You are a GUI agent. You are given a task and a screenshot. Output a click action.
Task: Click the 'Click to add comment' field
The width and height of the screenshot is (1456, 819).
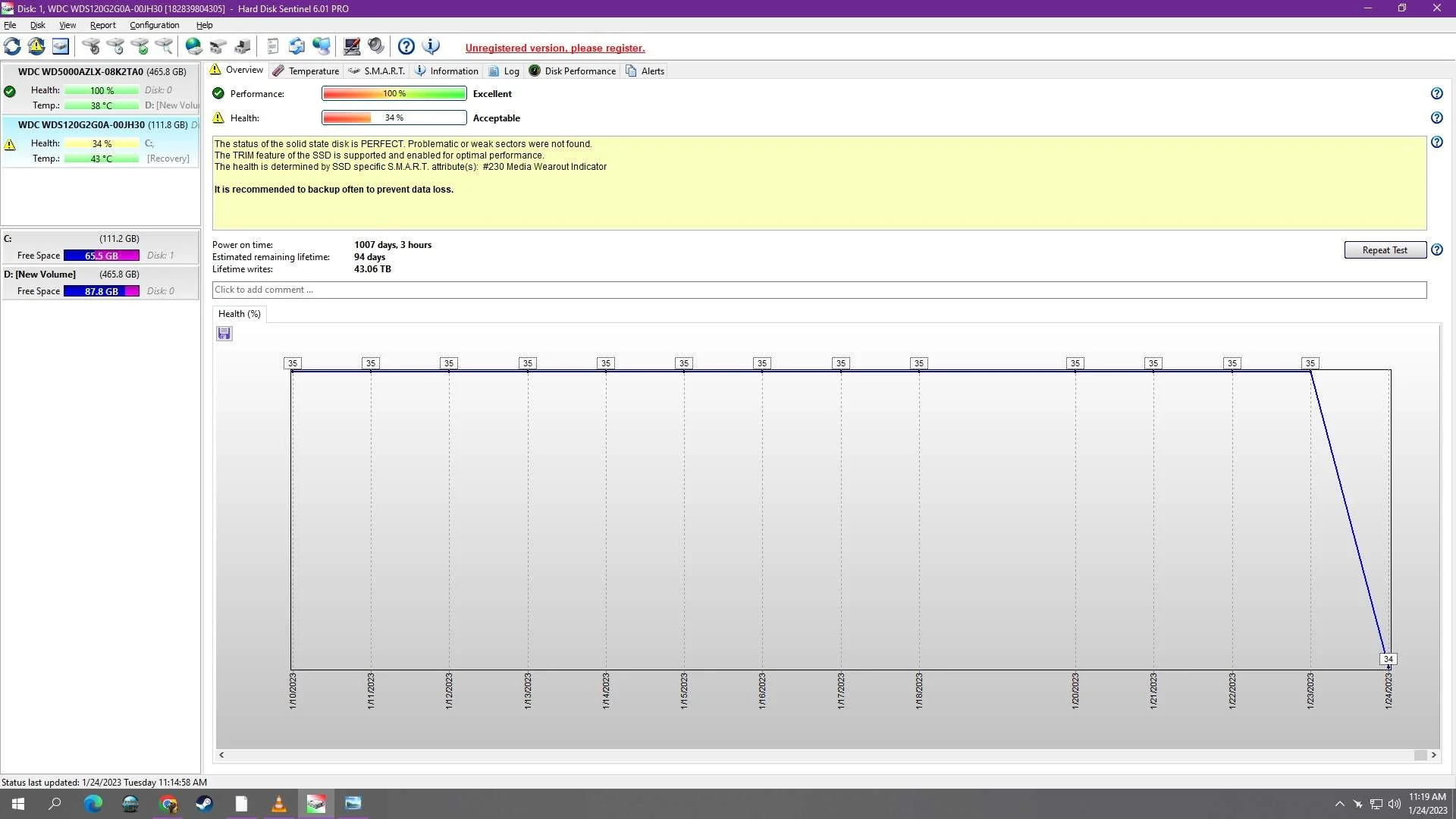[x=819, y=290]
